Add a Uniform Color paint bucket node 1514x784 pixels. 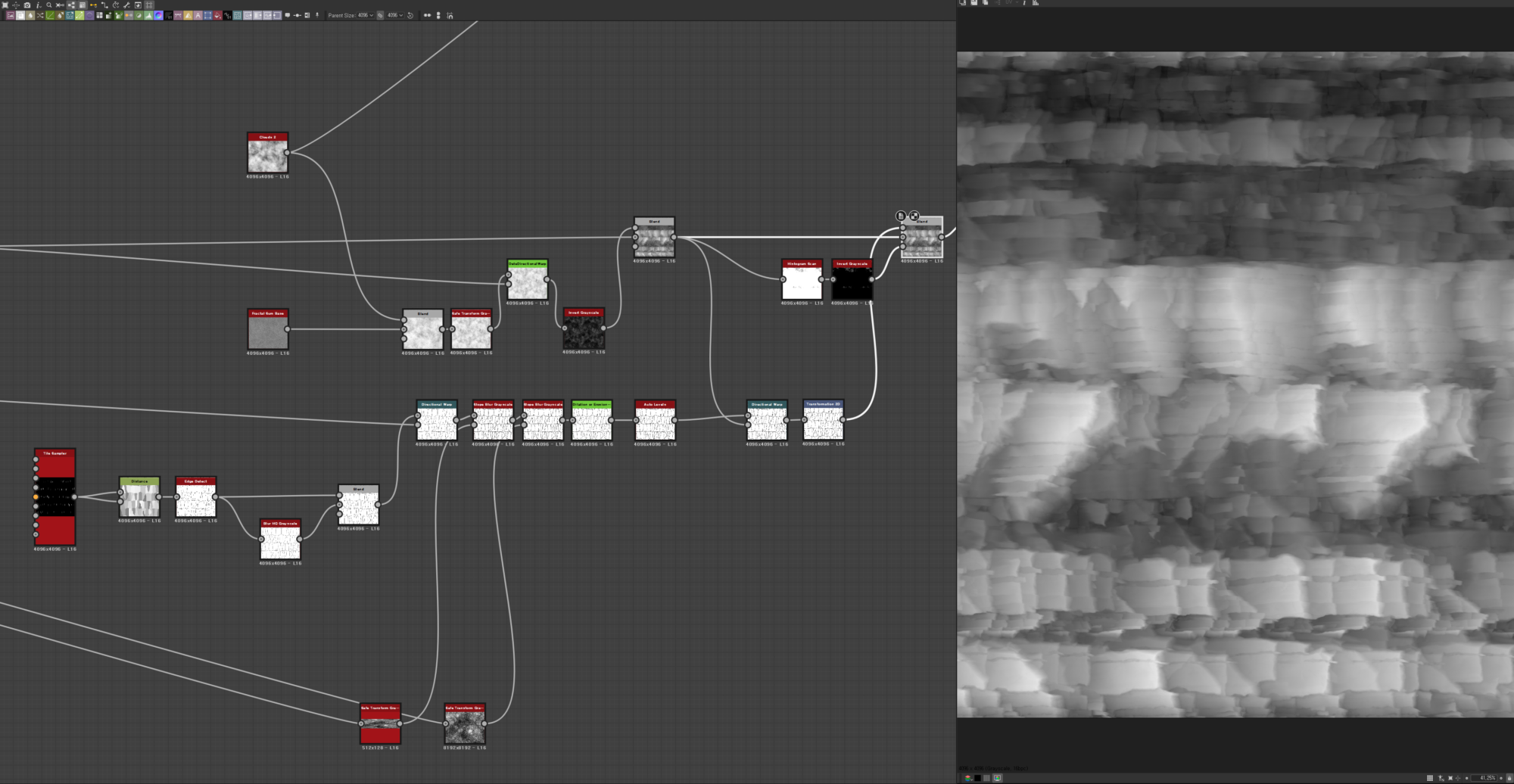[x=217, y=15]
